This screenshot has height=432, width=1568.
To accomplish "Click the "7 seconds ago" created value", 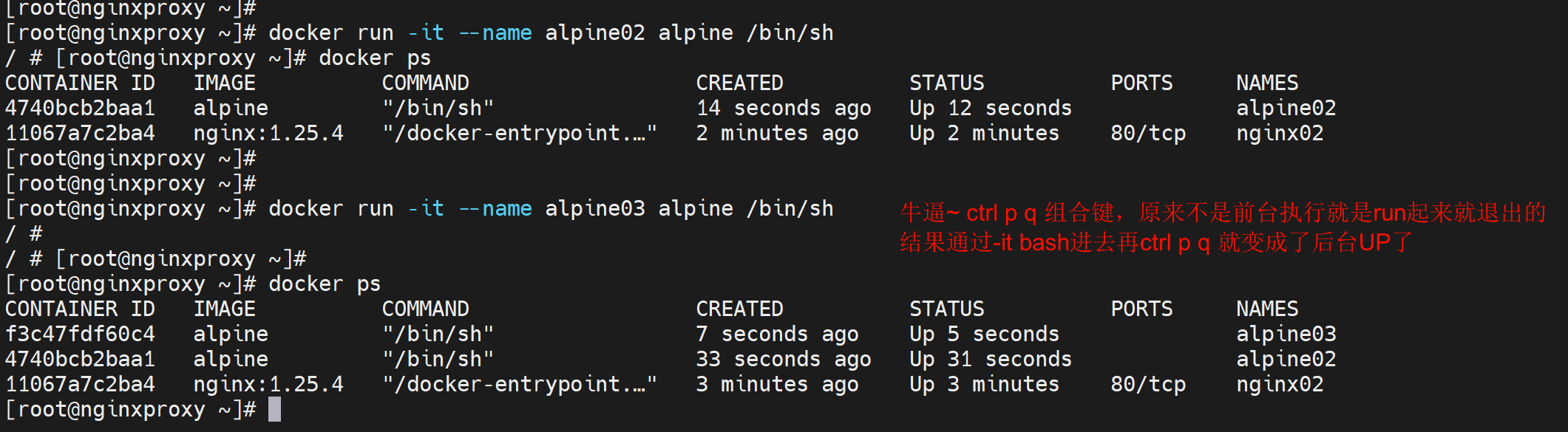I will (777, 334).
